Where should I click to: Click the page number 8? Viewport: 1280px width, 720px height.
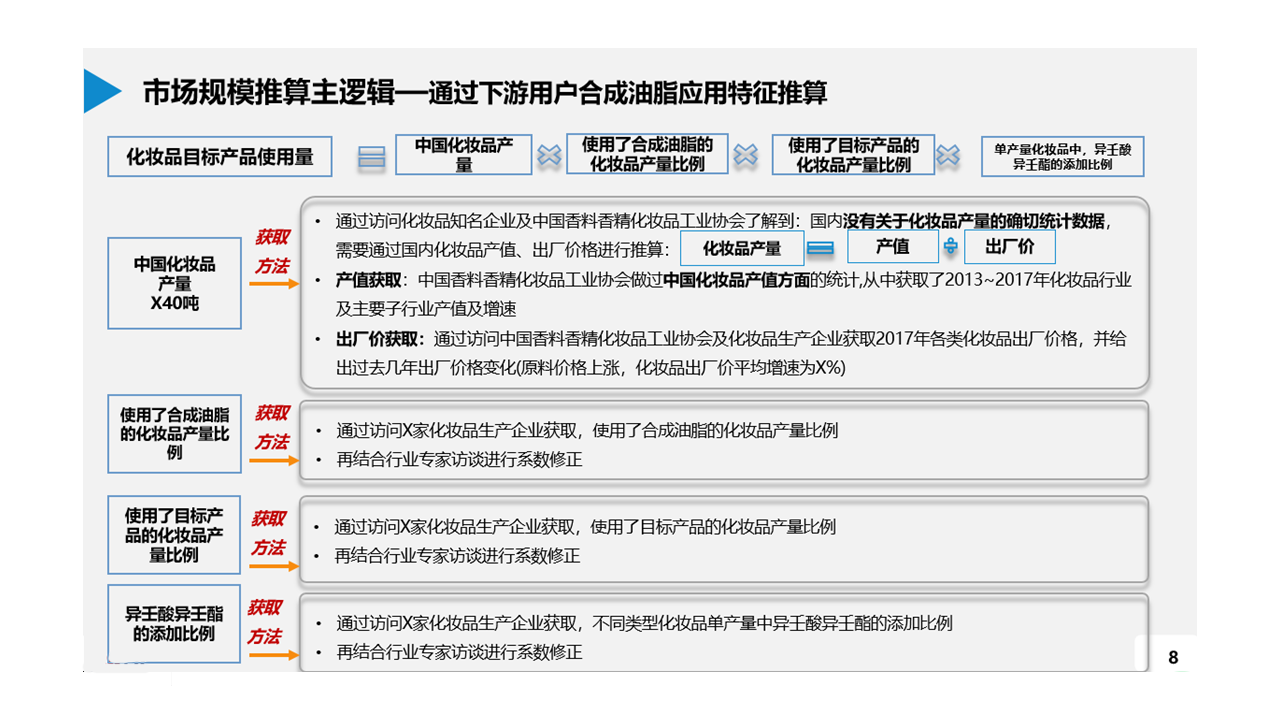click(1173, 657)
